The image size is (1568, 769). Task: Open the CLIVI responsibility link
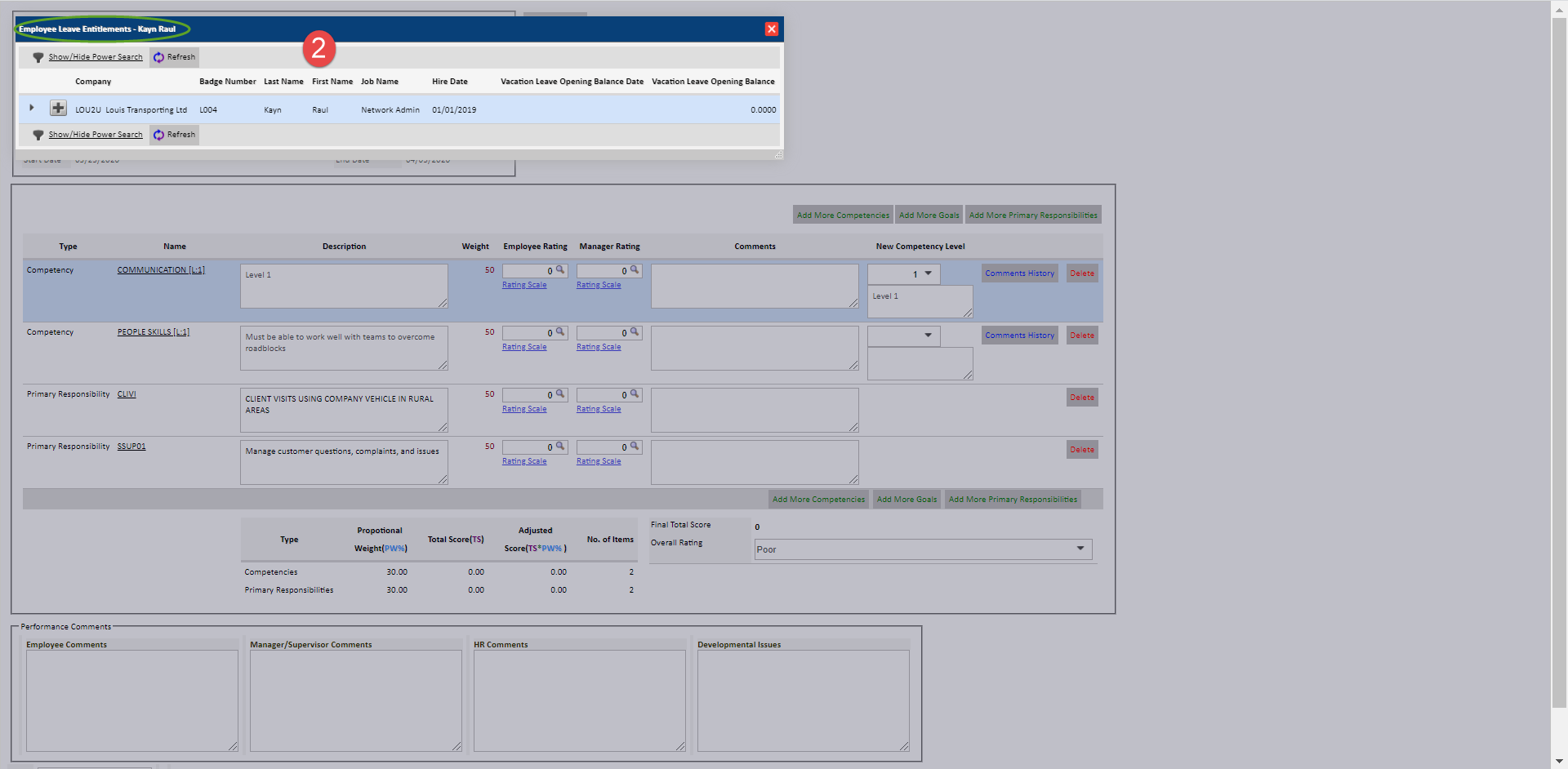127,394
